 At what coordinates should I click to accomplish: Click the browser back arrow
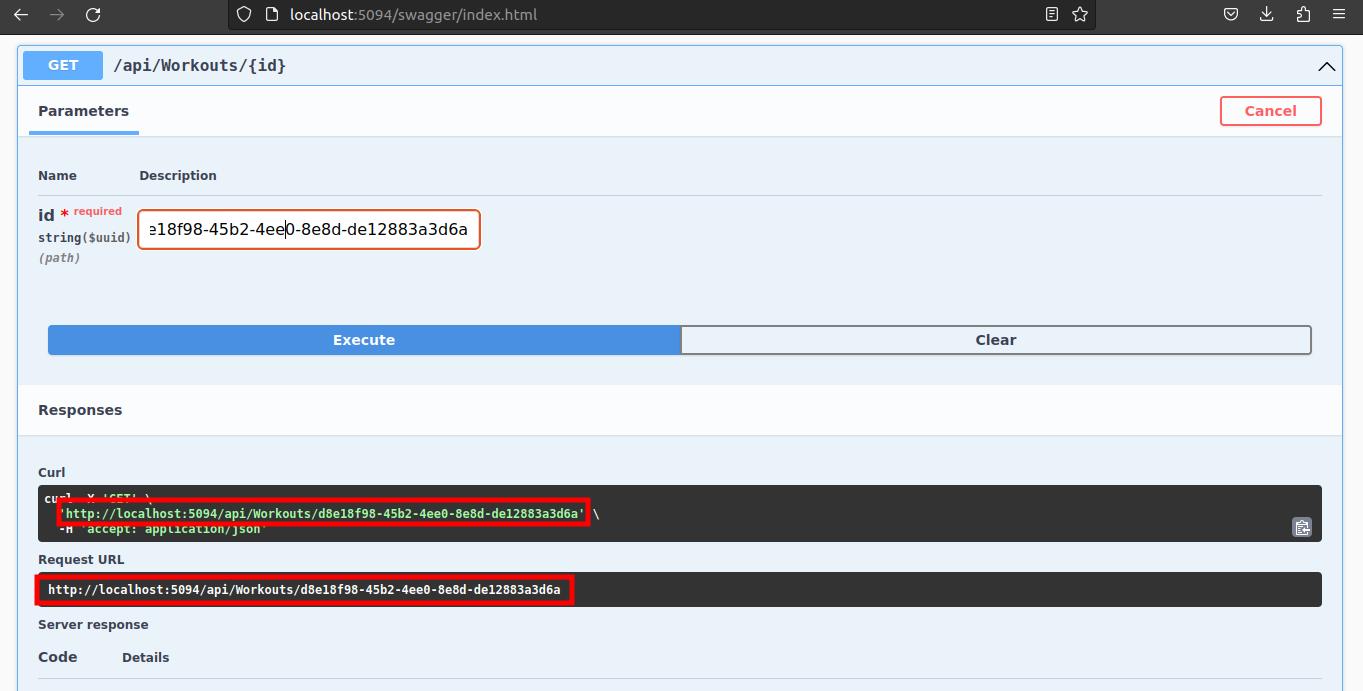pos(21,15)
